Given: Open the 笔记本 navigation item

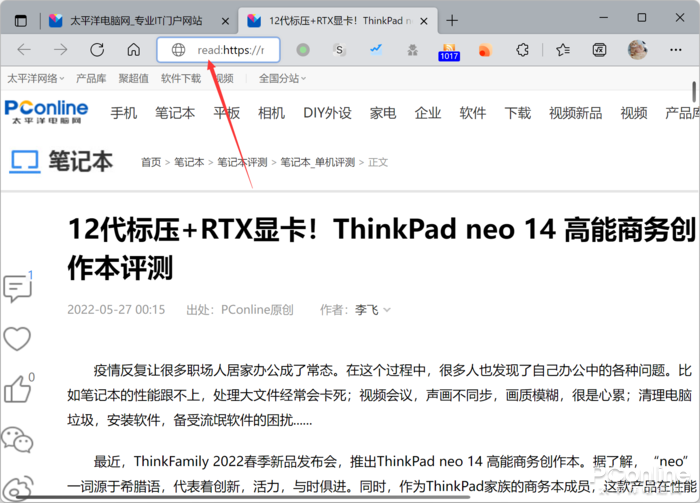Looking at the screenshot, I should coord(175,113).
